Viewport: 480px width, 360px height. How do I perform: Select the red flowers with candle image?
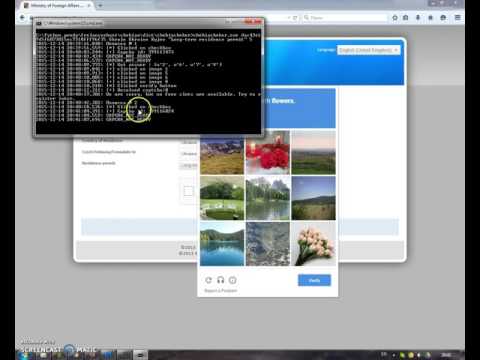tap(268, 152)
